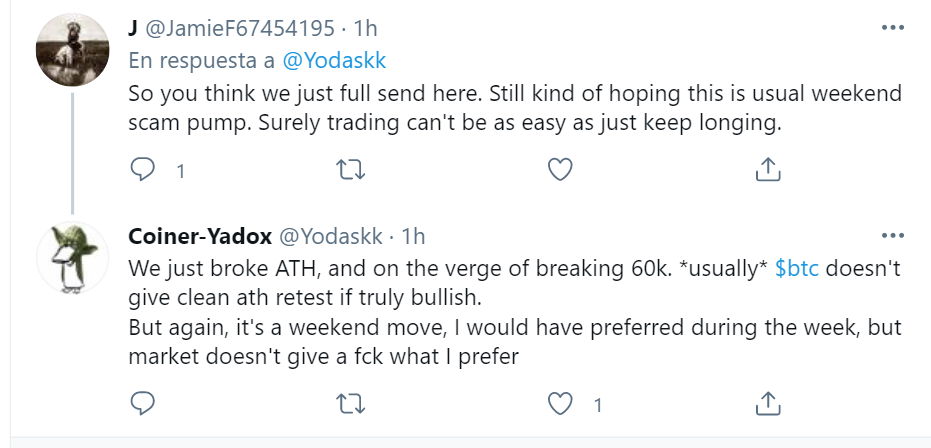
Task: Open the 1h timestamp on Coiner-Yadox's tweet
Action: (x=413, y=237)
